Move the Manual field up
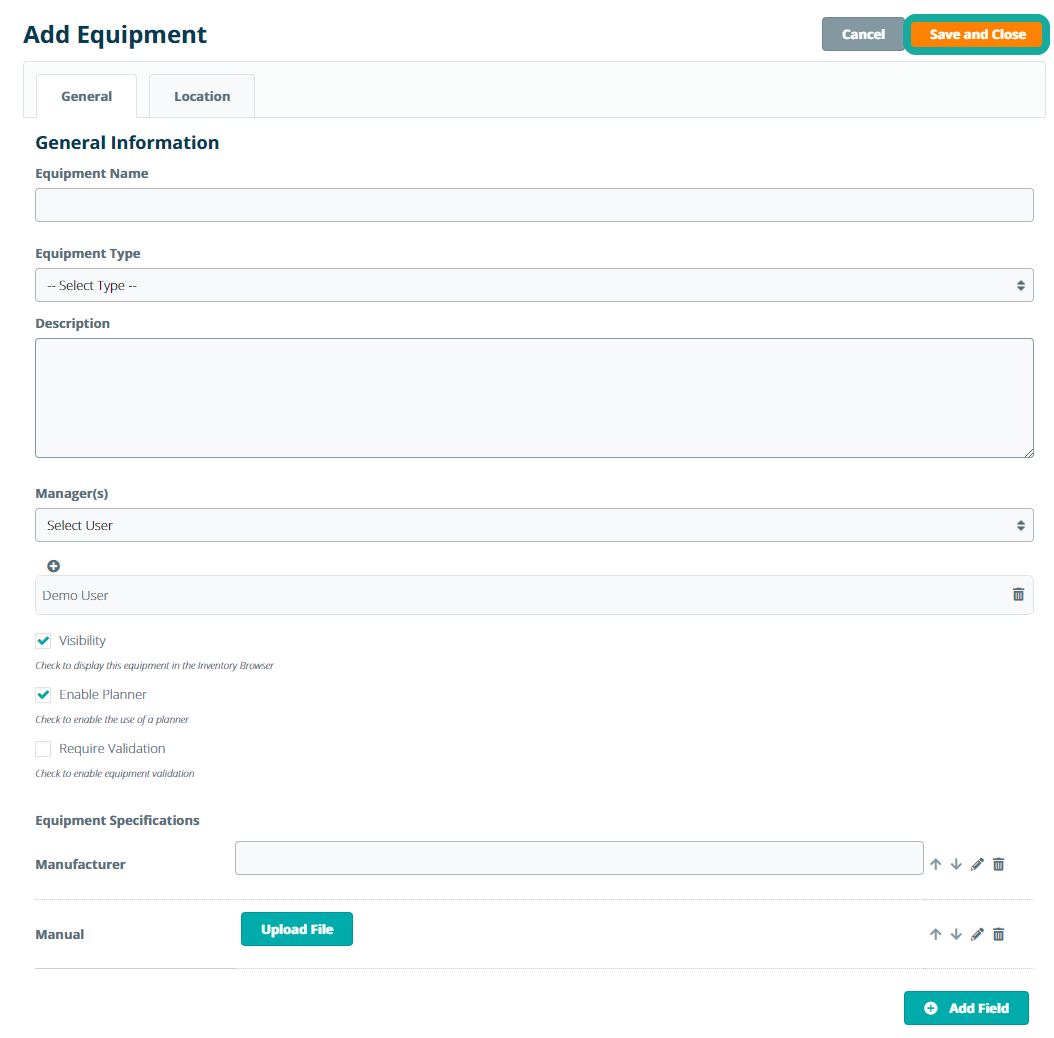This screenshot has height=1038, width=1054. pyautogui.click(x=936, y=934)
